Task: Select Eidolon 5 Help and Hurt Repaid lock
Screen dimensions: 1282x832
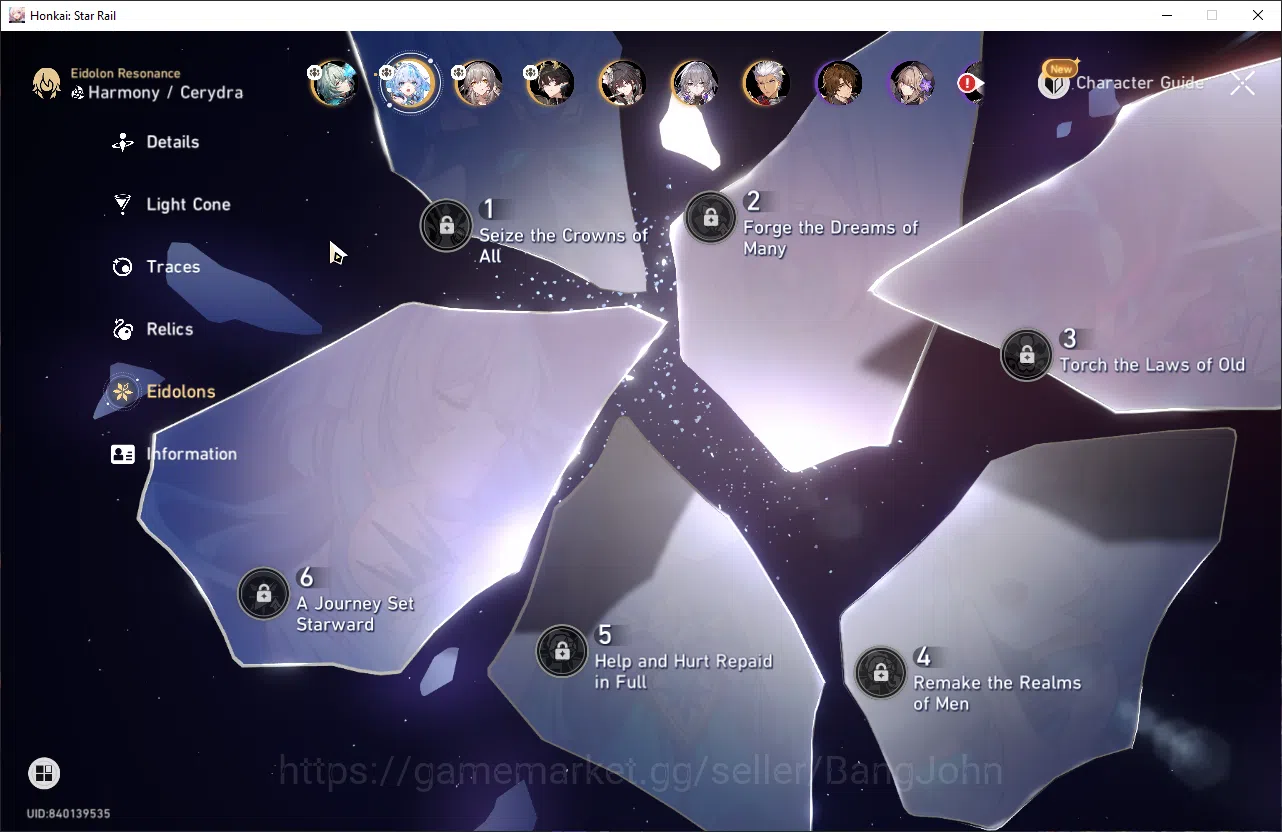Action: click(562, 651)
